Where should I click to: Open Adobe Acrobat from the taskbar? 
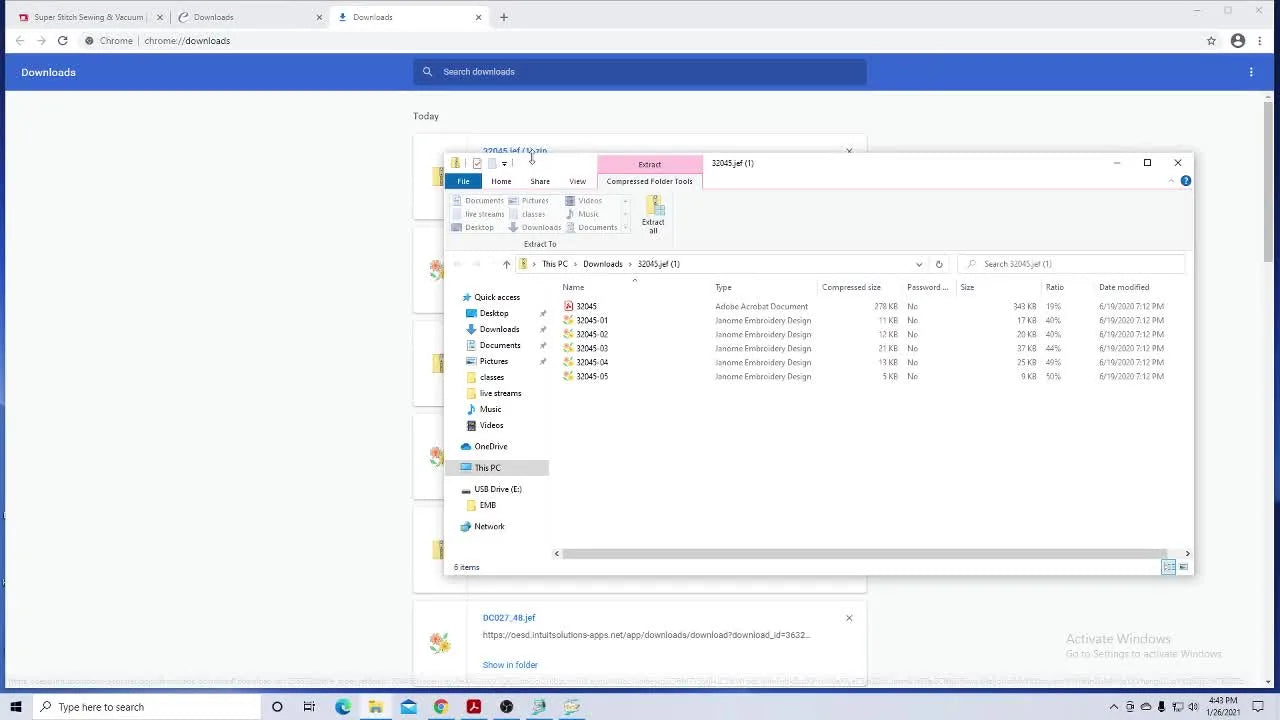point(473,707)
